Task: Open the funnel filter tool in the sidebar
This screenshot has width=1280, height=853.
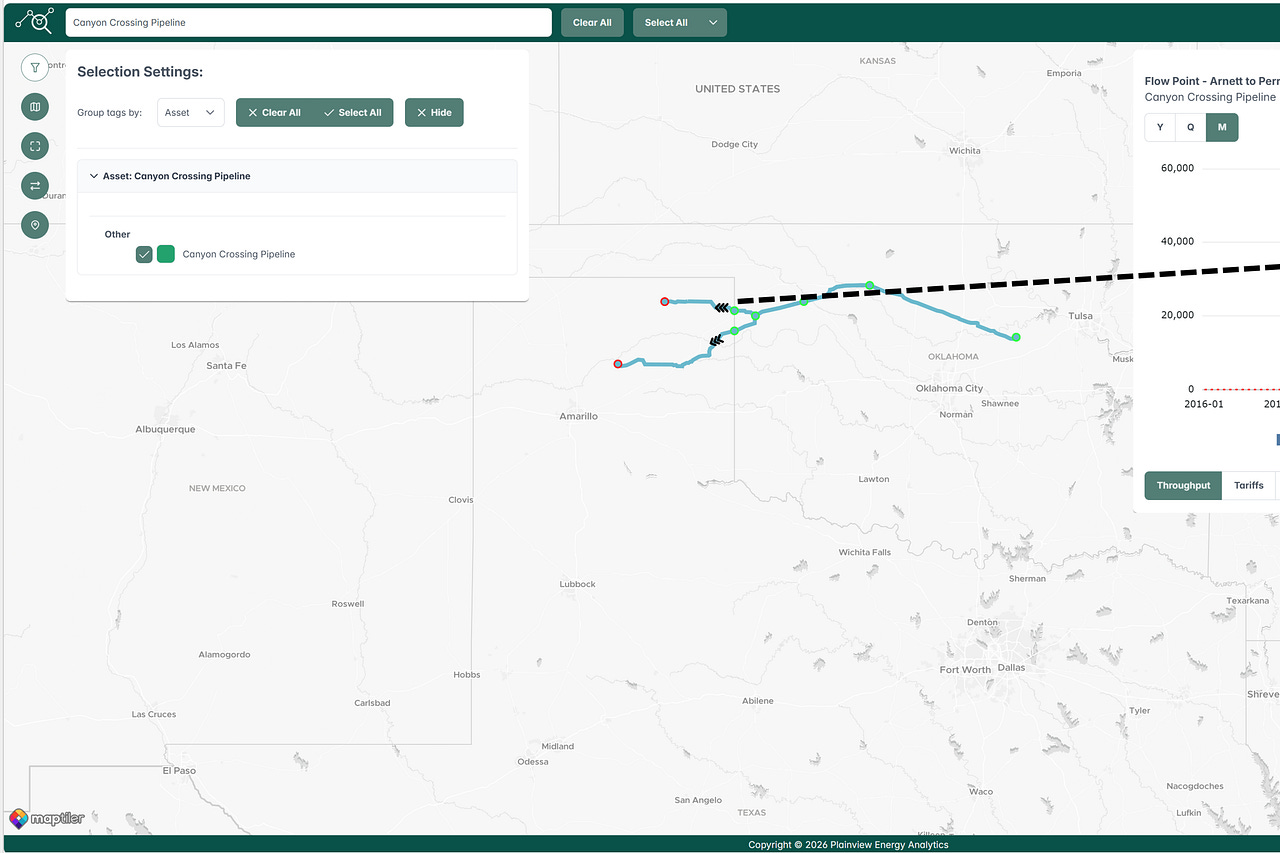Action: 35,68
